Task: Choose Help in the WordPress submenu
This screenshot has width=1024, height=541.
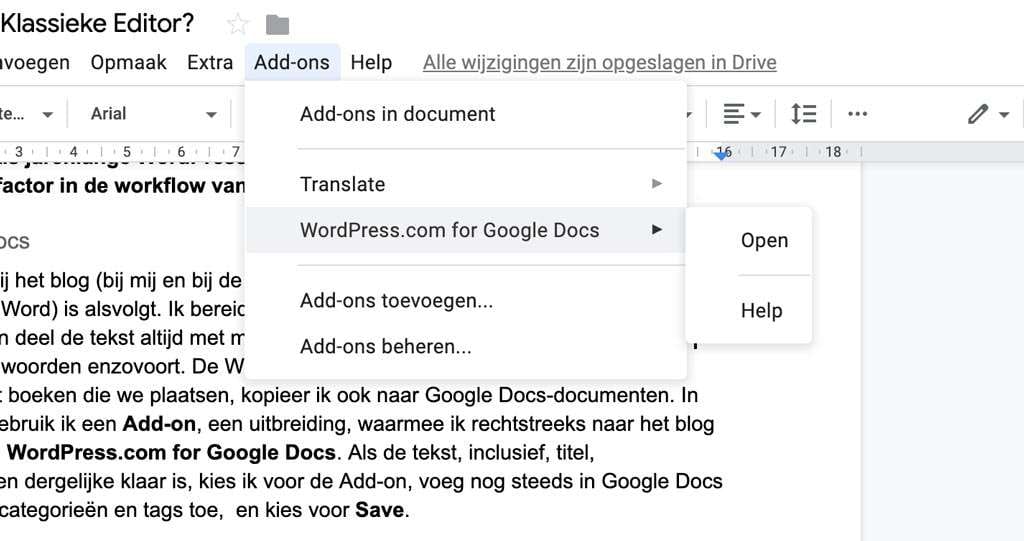Action: 748,310
